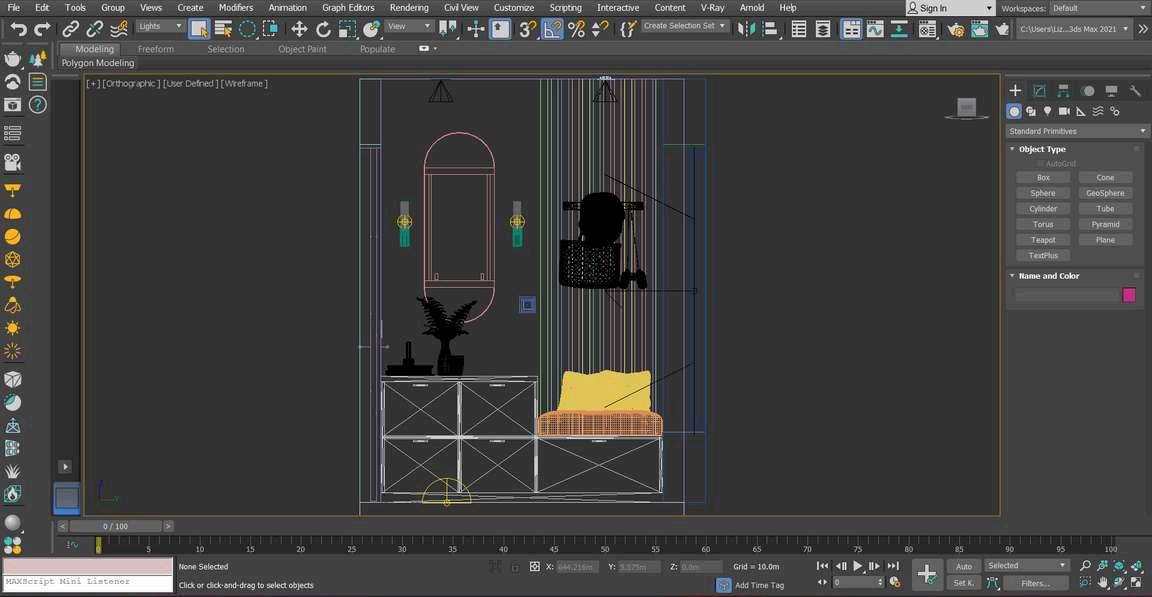
Task: Click the Undo arrow icon
Action: click(18, 29)
